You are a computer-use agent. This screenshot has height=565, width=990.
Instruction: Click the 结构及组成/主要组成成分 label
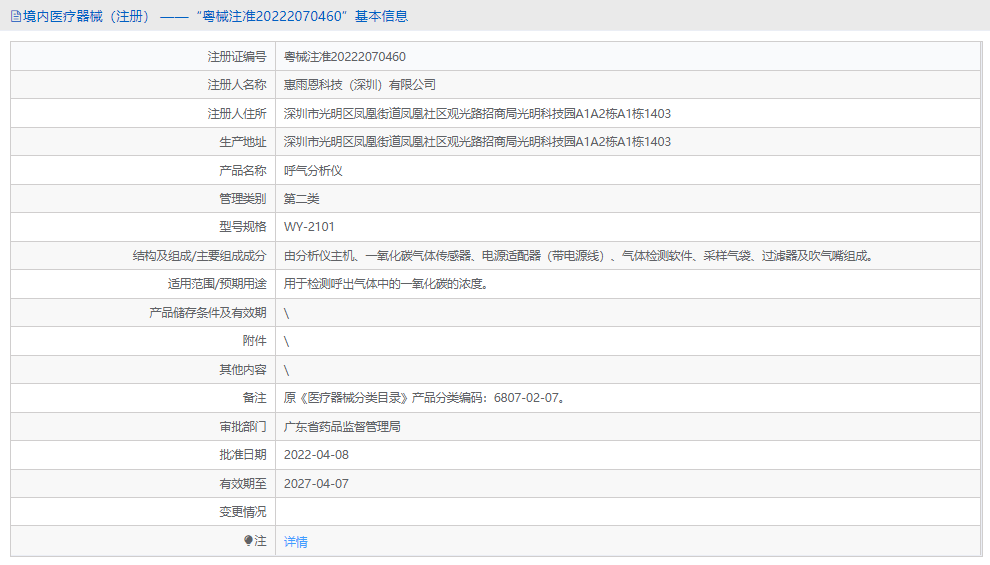pyautogui.click(x=200, y=256)
